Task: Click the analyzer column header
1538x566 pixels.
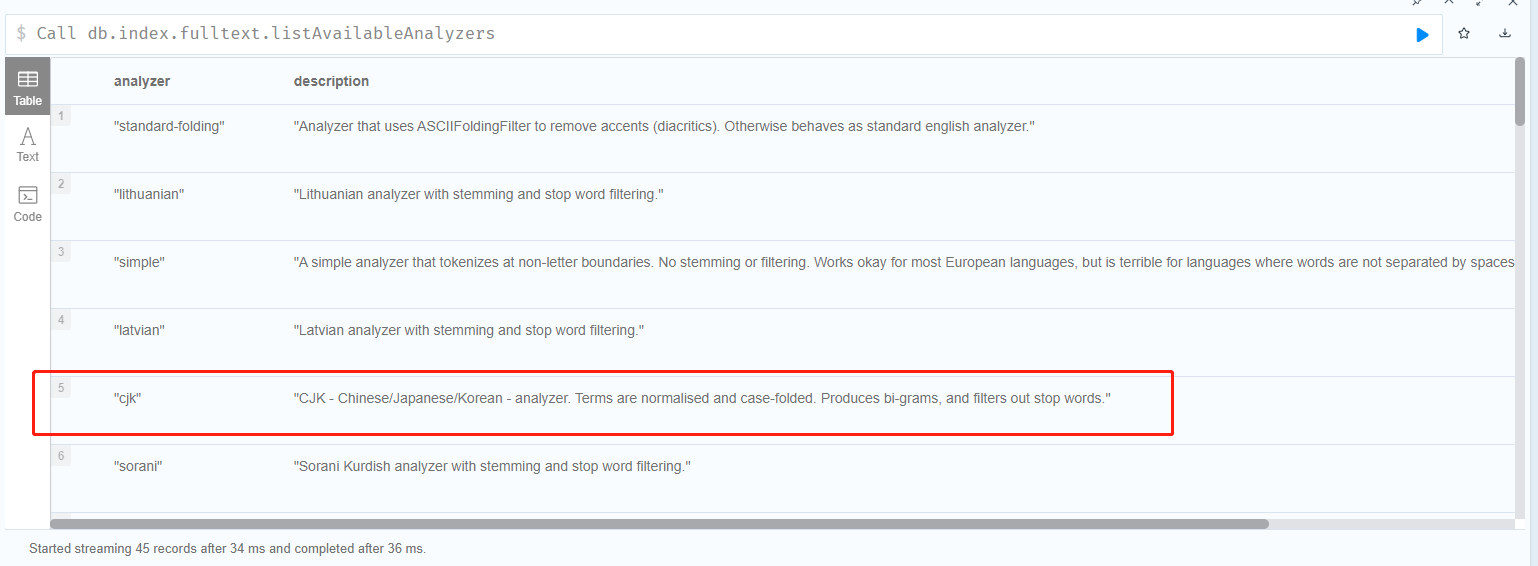Action: 142,81
